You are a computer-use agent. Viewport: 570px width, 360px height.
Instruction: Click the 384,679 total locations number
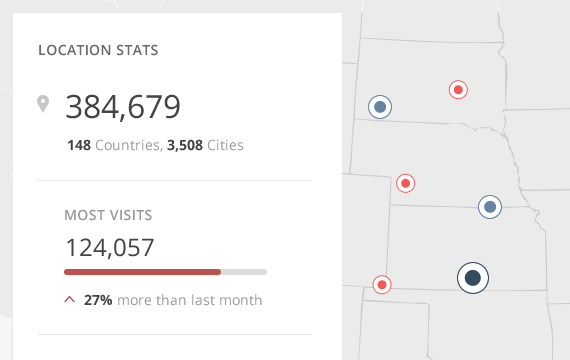123,107
